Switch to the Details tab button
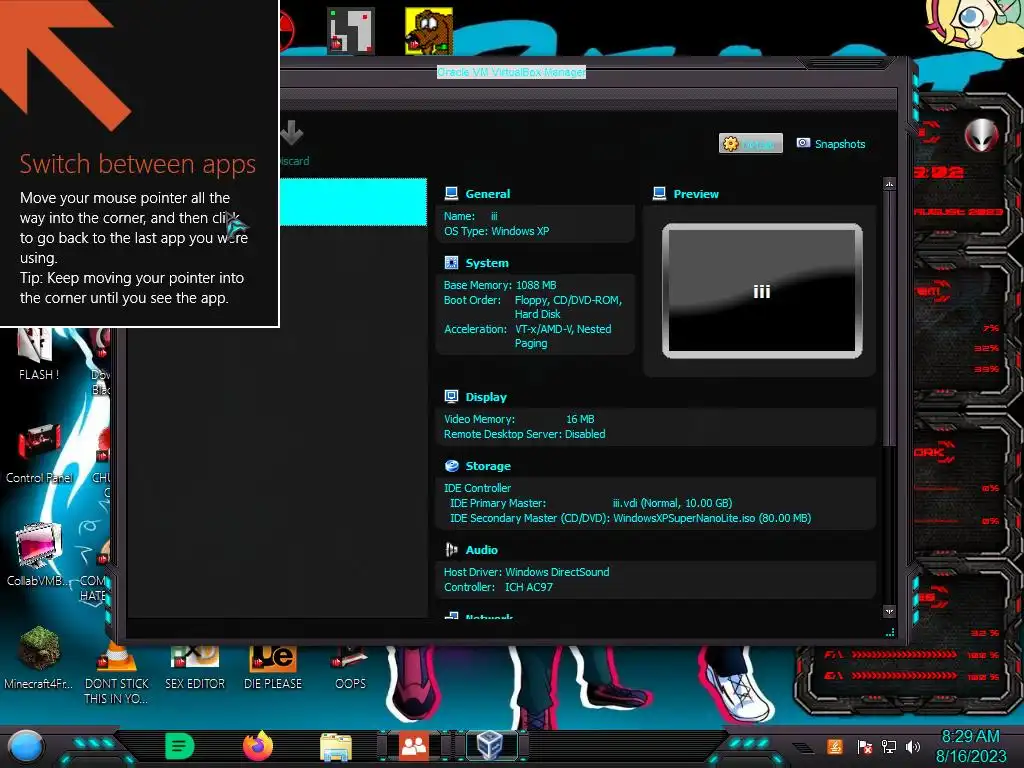The image size is (1024, 768). click(750, 144)
